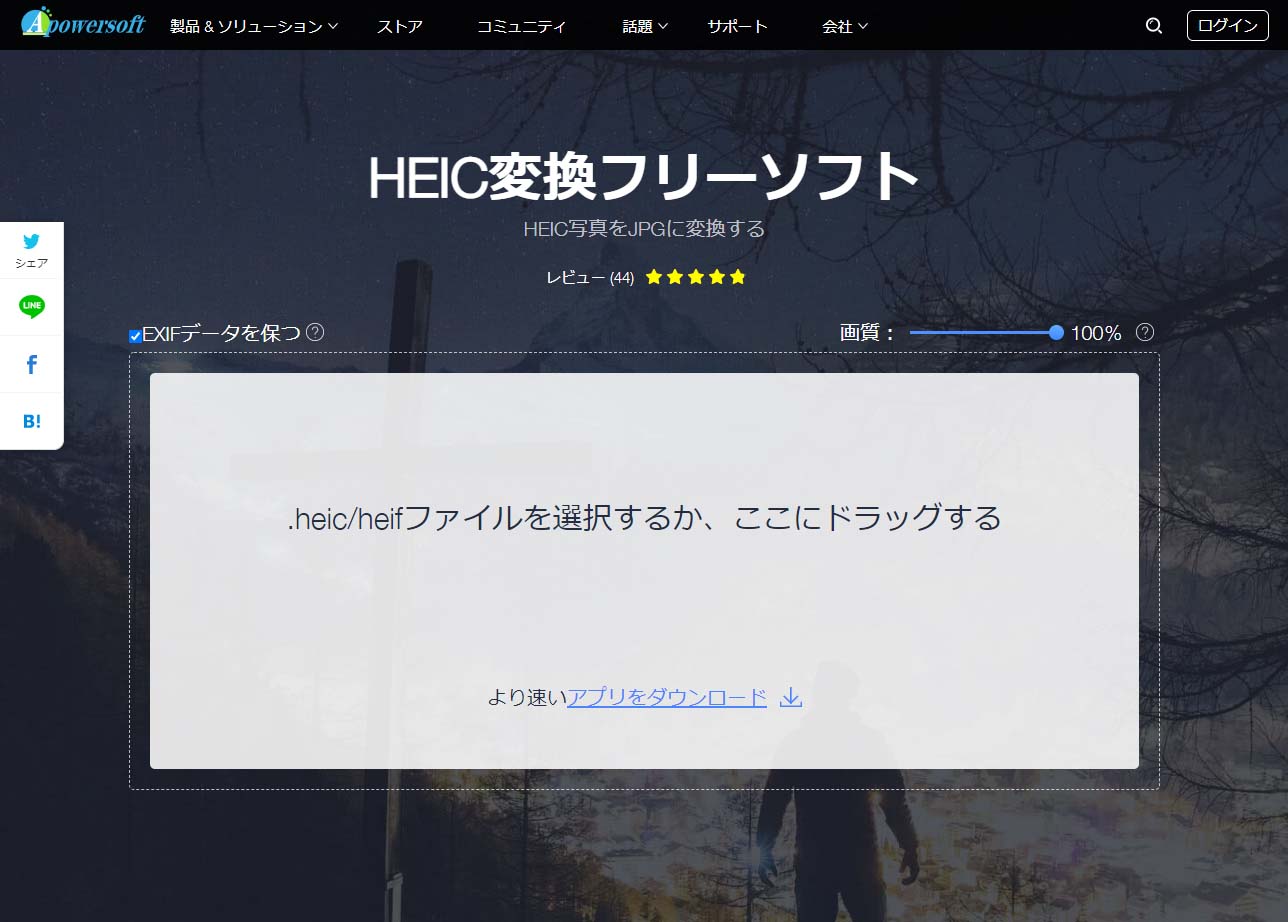Click the download arrow icon
Viewport: 1288px width, 922px height.
coord(791,697)
